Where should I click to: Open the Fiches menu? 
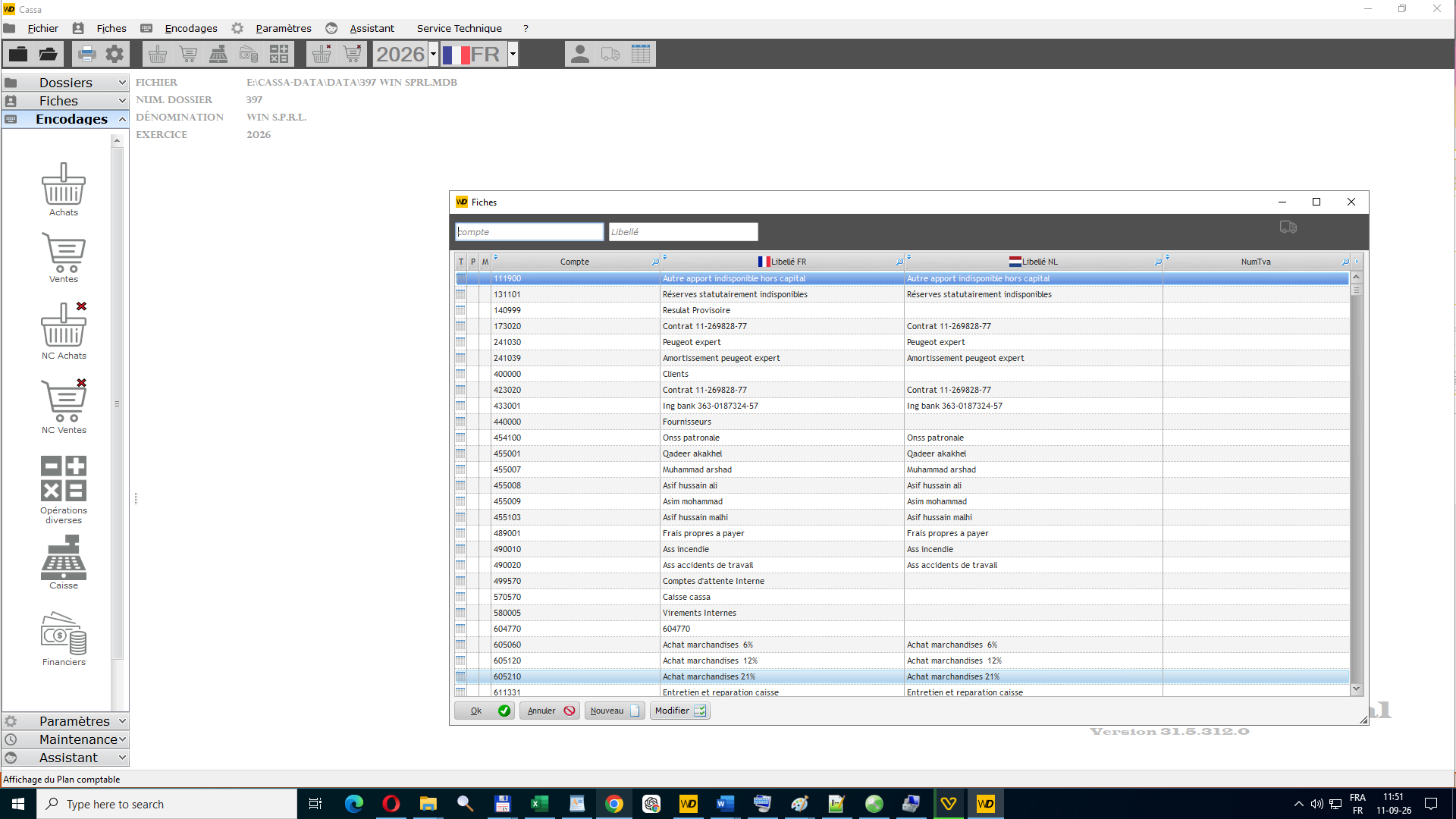tap(111, 28)
